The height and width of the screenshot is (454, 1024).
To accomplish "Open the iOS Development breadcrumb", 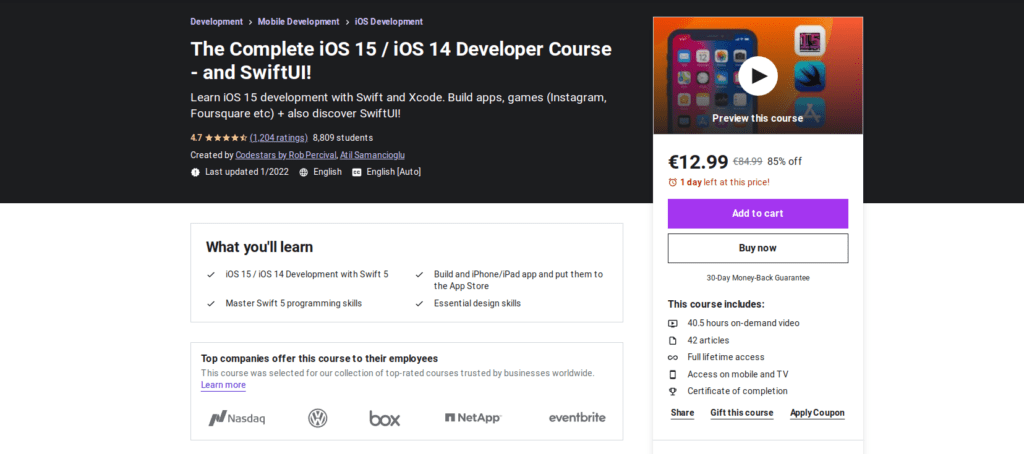I will pyautogui.click(x=389, y=22).
